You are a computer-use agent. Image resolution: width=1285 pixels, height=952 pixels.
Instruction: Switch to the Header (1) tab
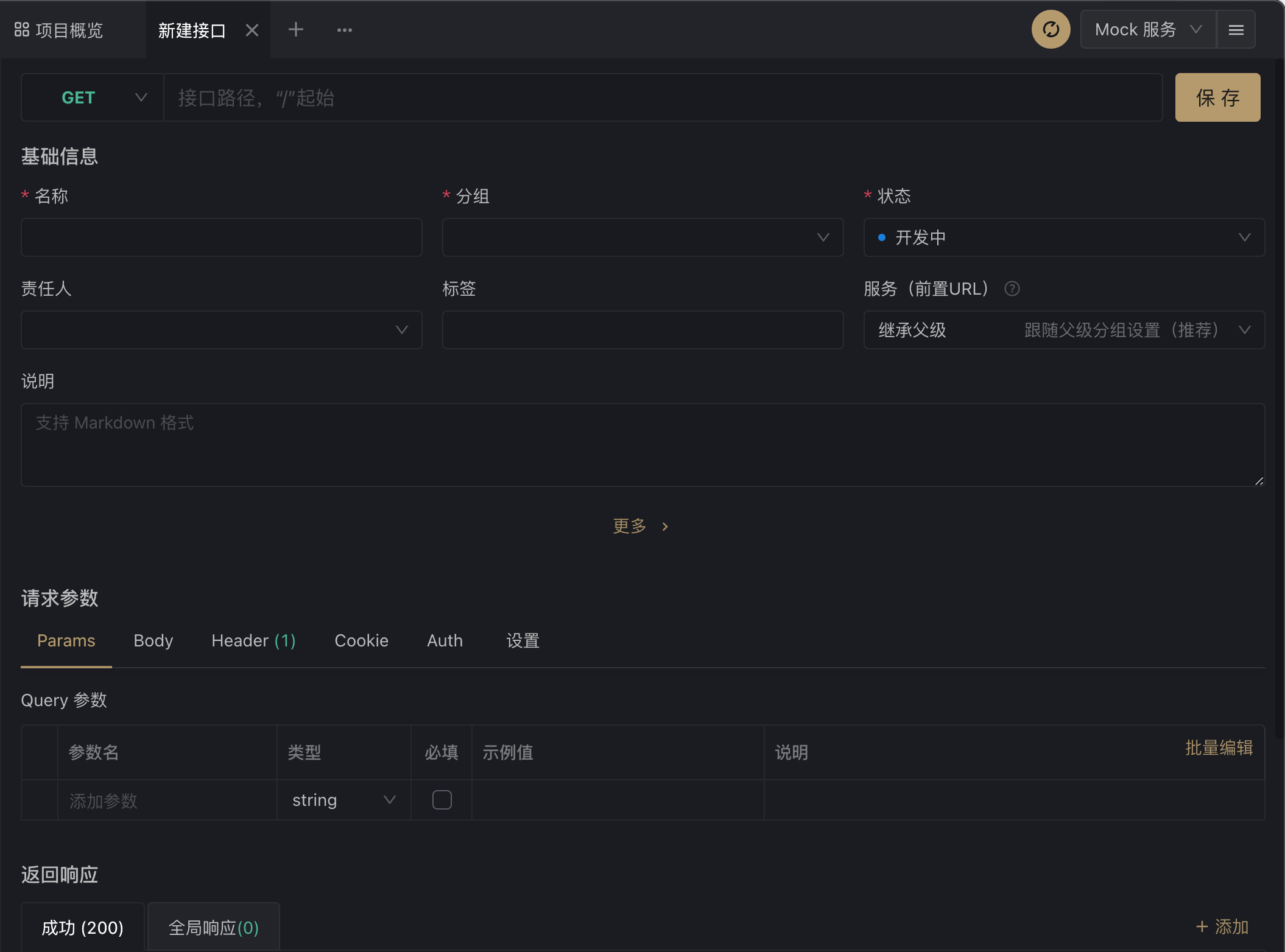253,640
